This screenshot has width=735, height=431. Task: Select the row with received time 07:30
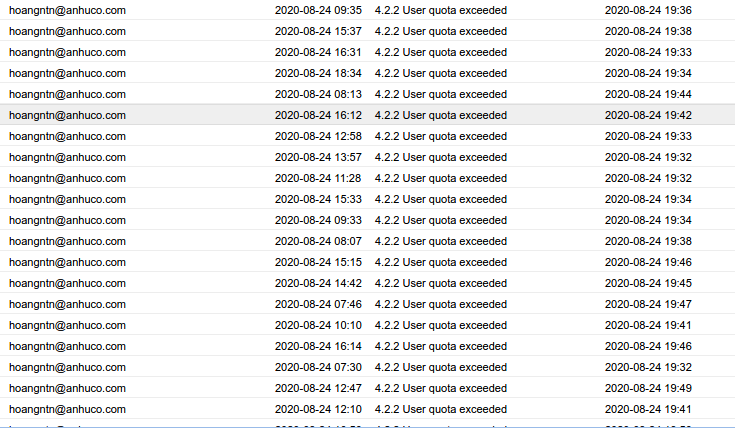[x=368, y=367]
